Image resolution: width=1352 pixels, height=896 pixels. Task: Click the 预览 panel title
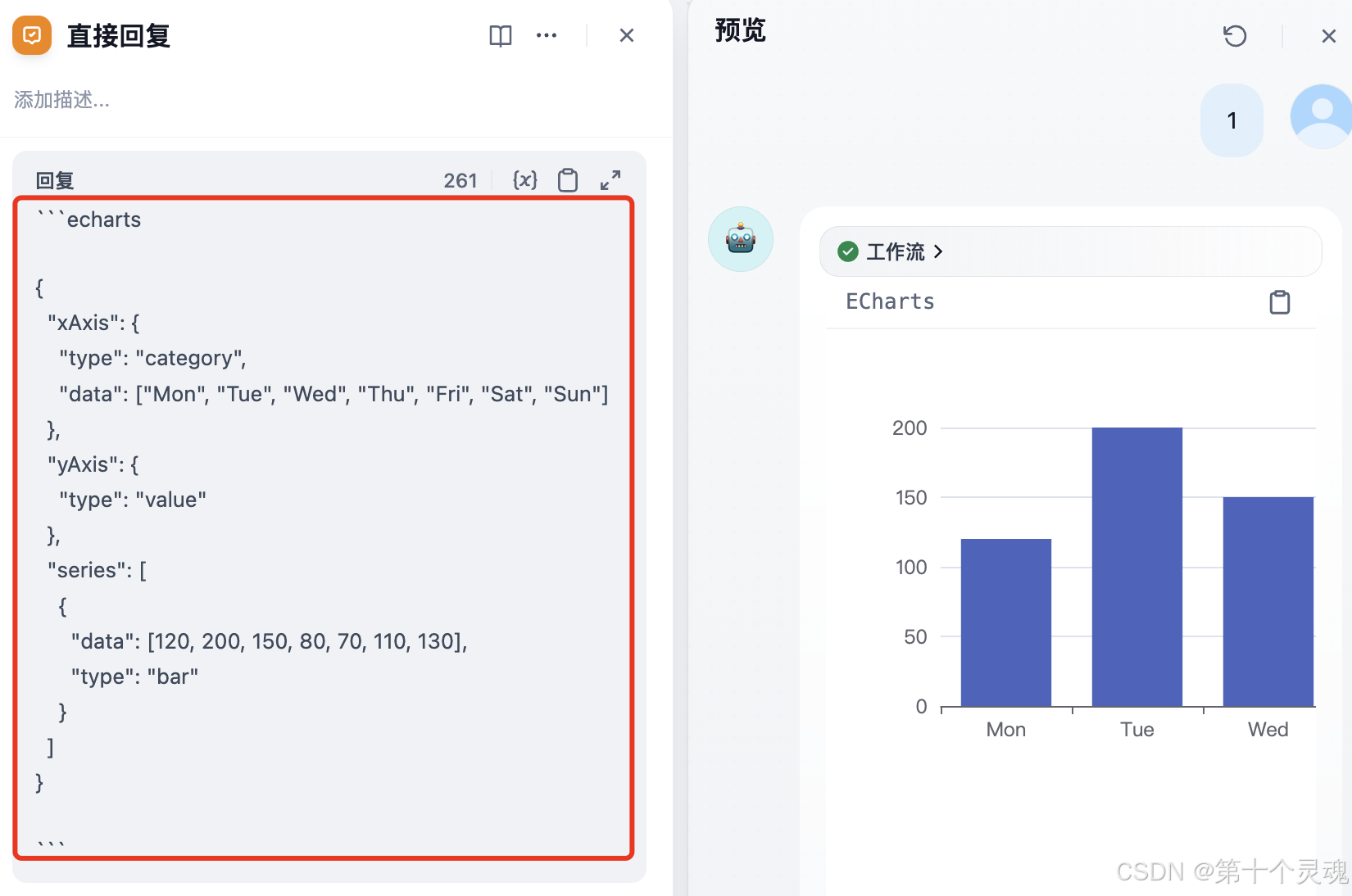coord(740,30)
